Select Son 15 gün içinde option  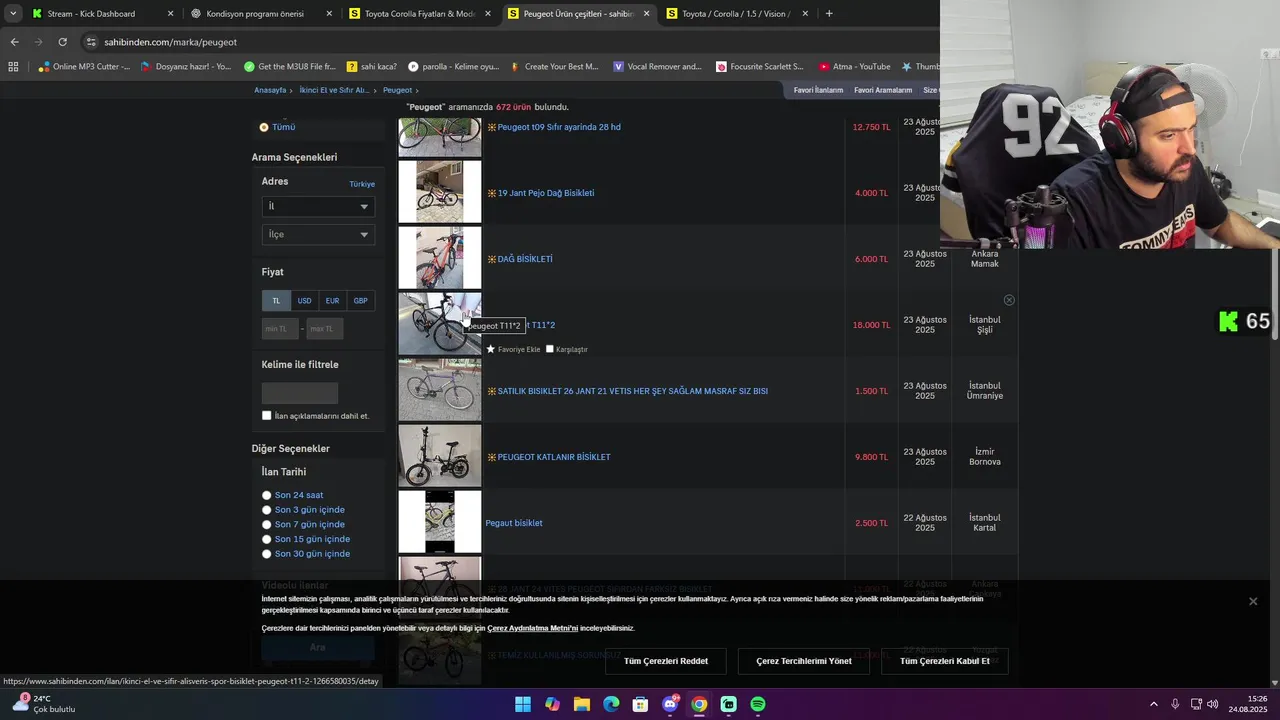pos(267,539)
